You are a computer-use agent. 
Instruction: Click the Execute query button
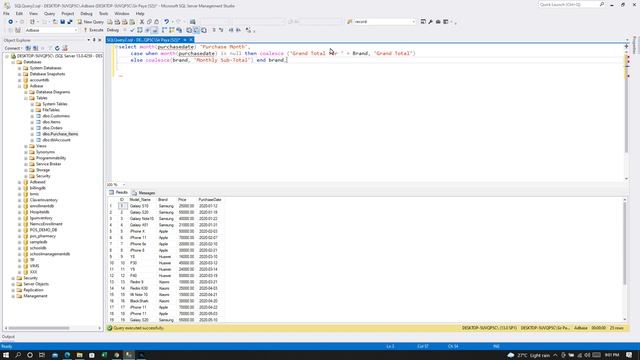(x=93, y=30)
